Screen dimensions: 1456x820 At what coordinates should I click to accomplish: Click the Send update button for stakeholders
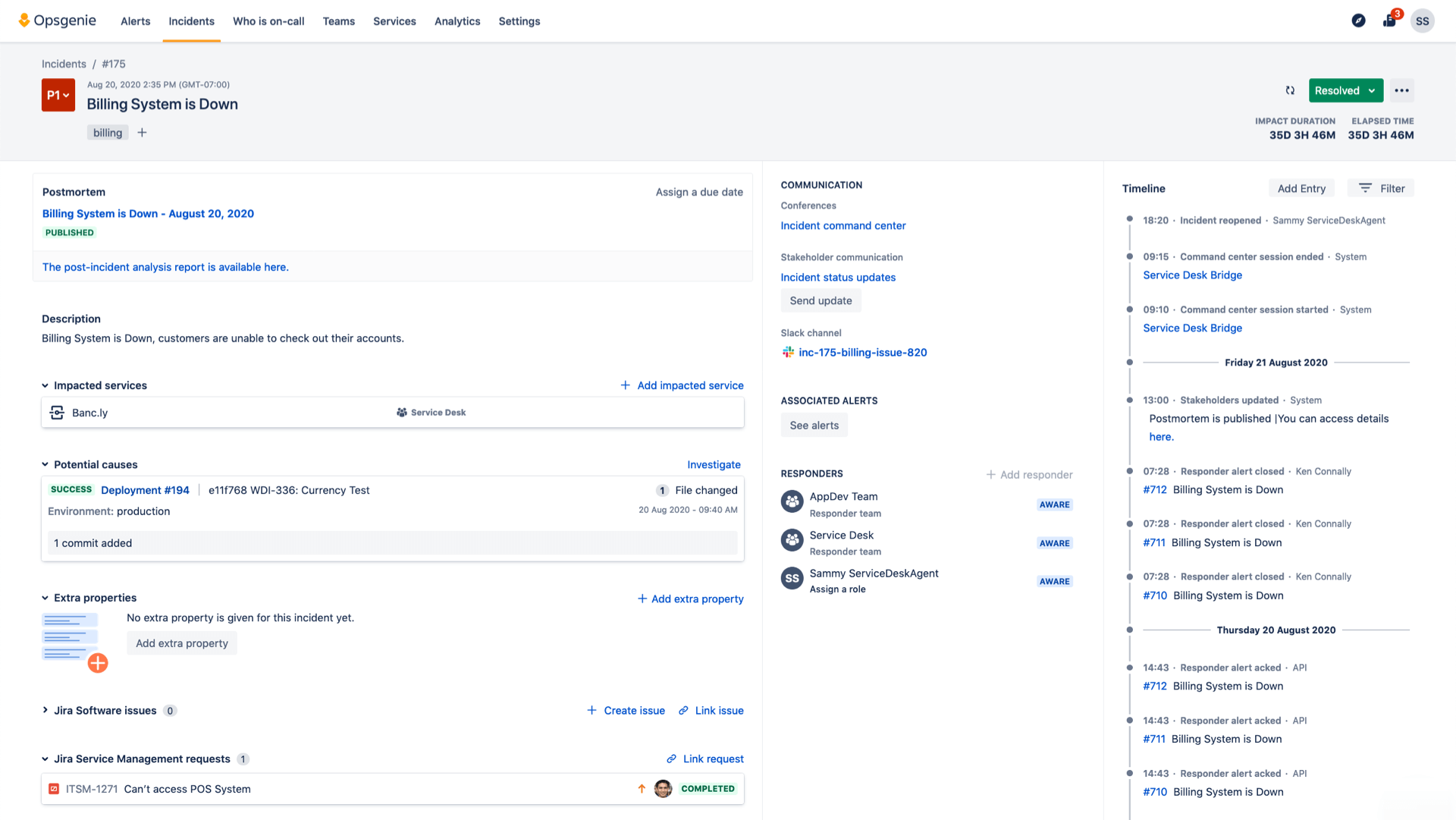[x=820, y=301]
